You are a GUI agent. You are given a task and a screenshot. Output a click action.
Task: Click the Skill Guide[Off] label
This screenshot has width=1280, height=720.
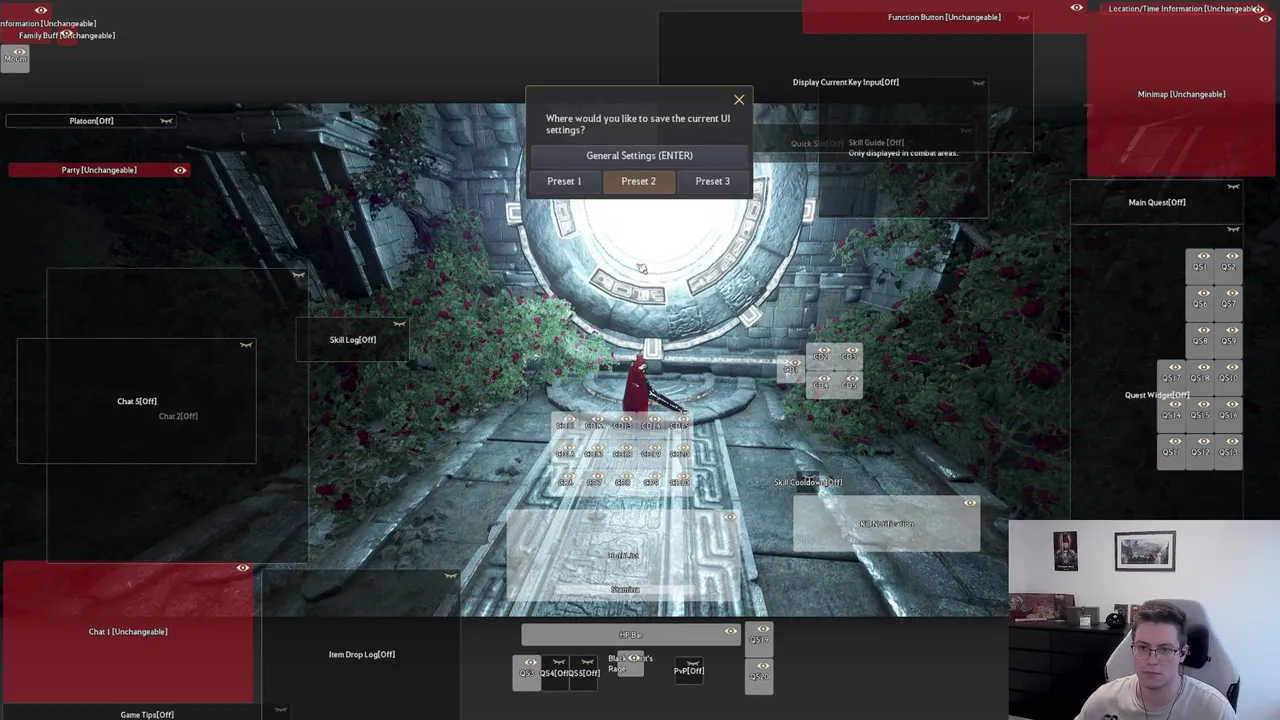(x=876, y=143)
